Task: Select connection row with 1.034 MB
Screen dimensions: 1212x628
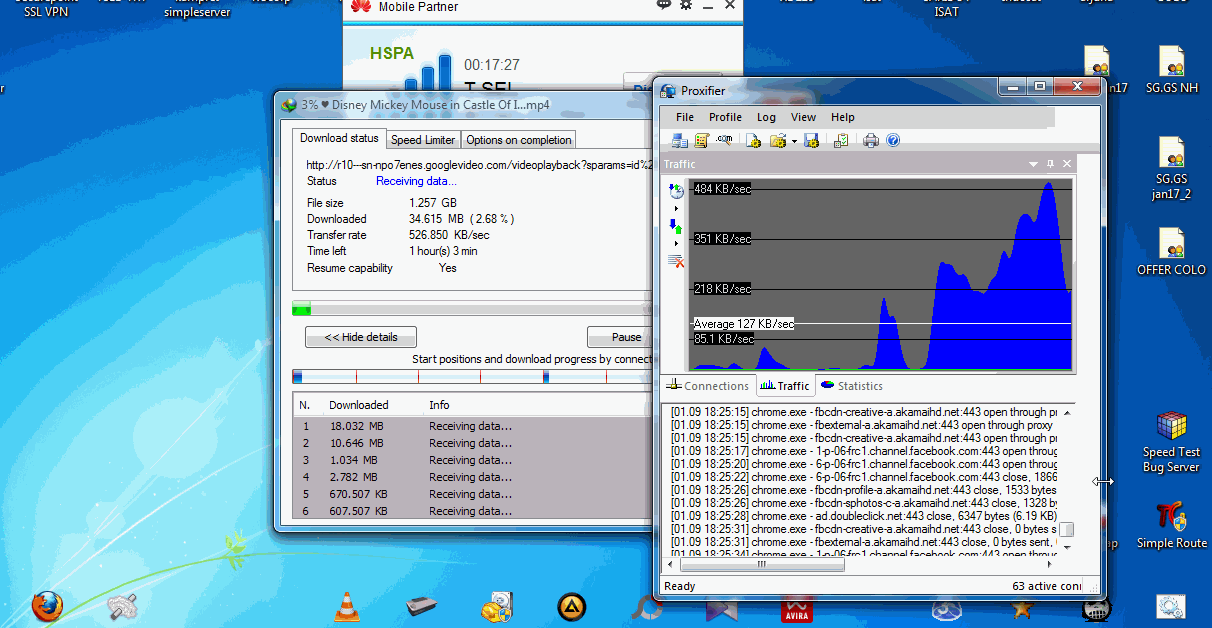Action: 473,460
